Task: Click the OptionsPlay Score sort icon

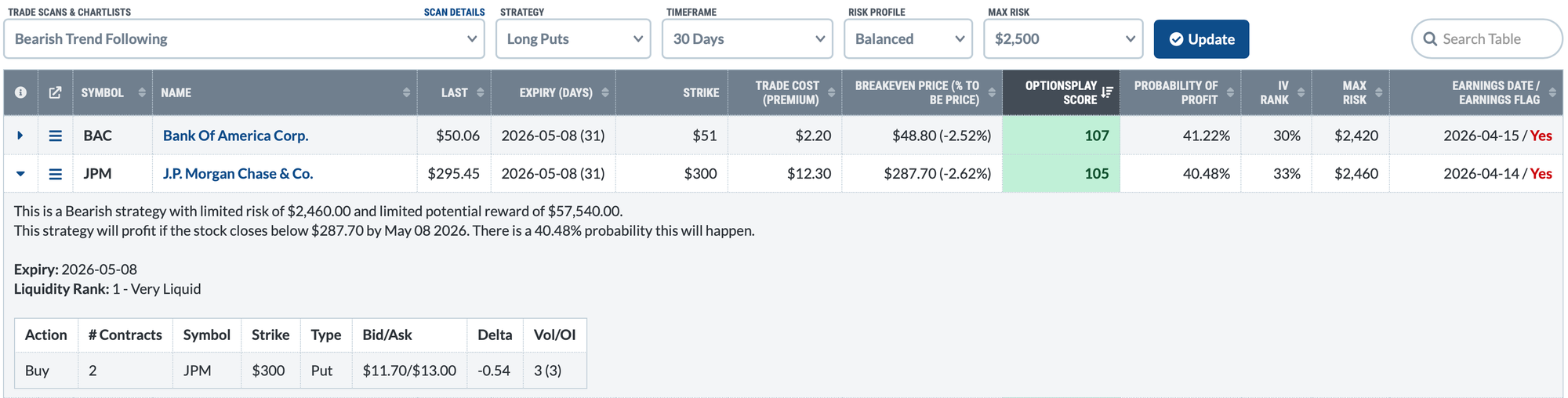Action: click(x=1107, y=92)
